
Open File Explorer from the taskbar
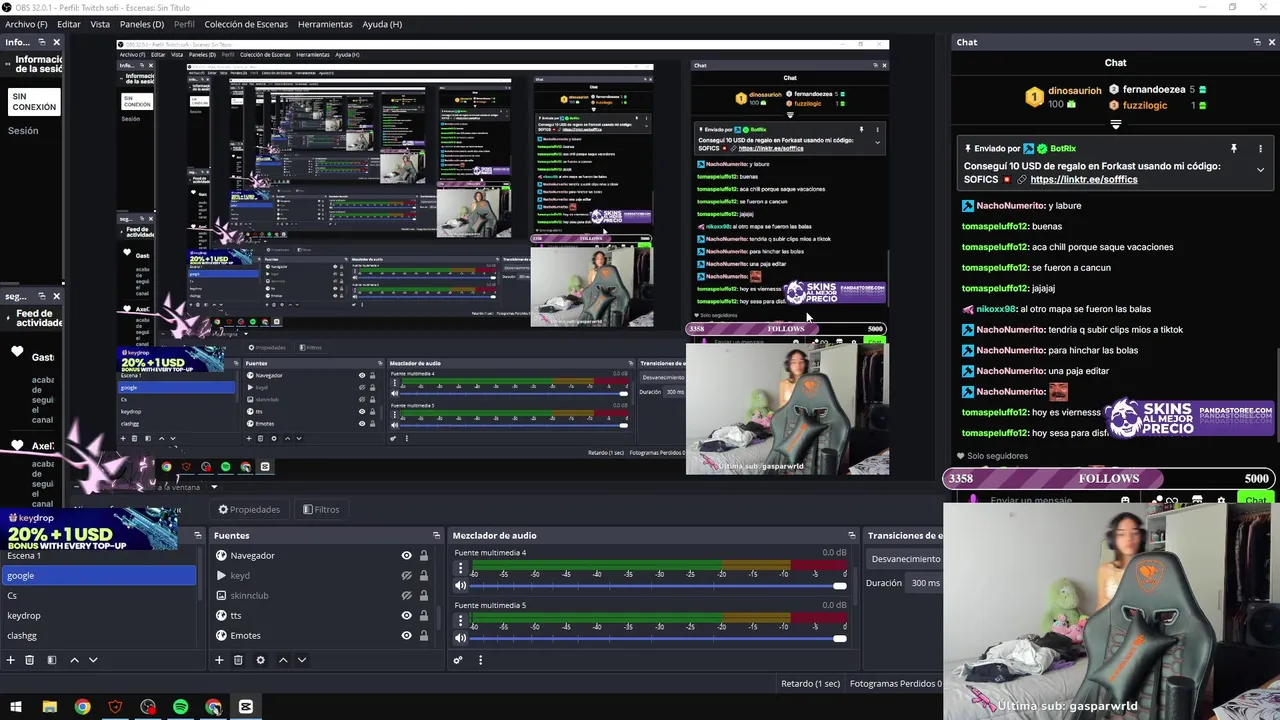tap(50, 707)
